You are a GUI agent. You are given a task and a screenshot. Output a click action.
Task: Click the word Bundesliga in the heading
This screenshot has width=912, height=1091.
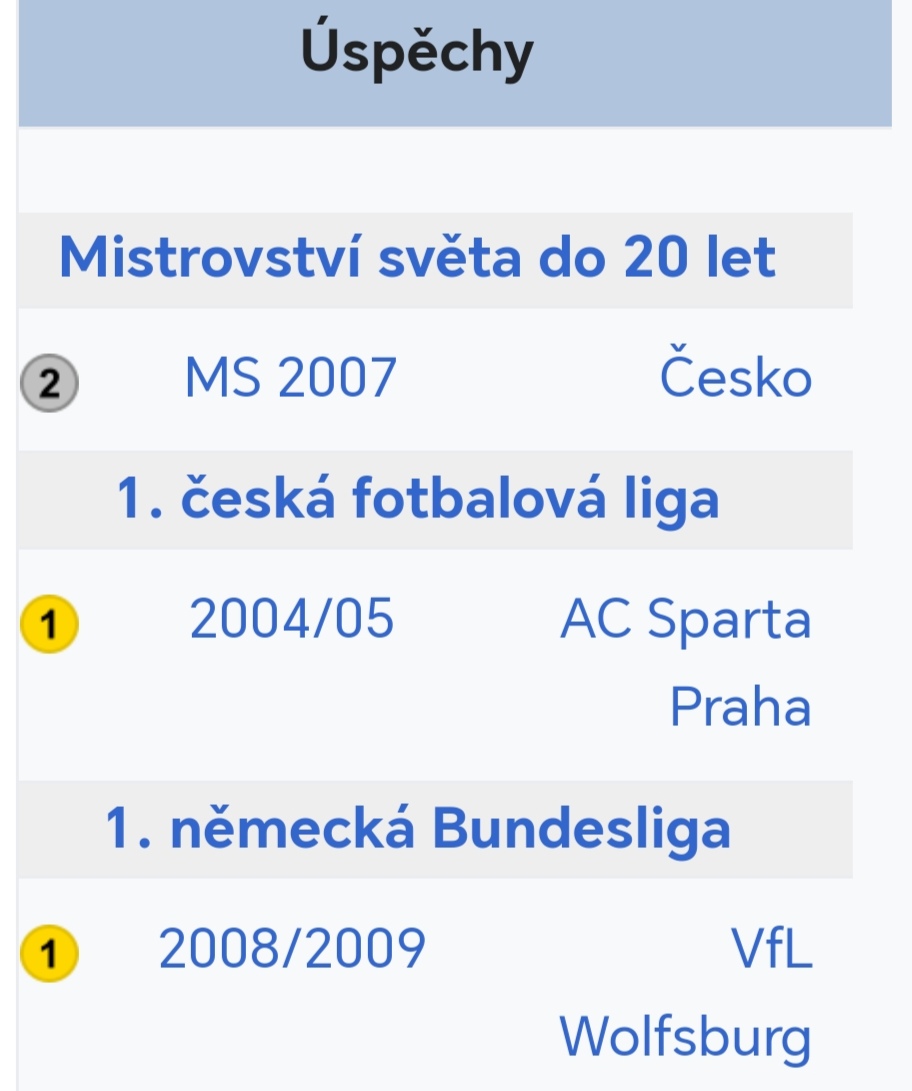pos(582,829)
